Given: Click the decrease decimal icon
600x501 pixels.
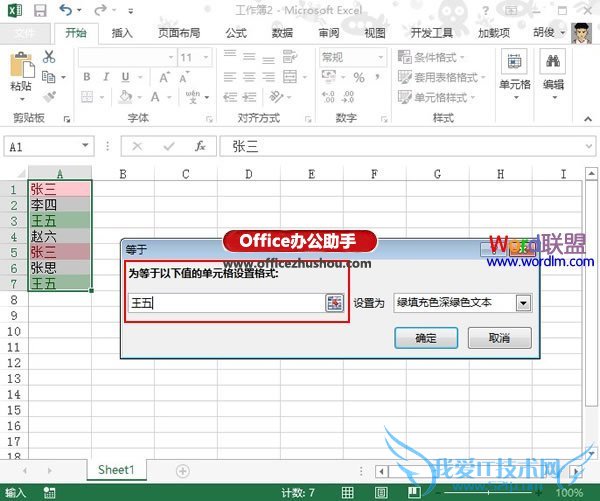Looking at the screenshot, I should point(348,97).
